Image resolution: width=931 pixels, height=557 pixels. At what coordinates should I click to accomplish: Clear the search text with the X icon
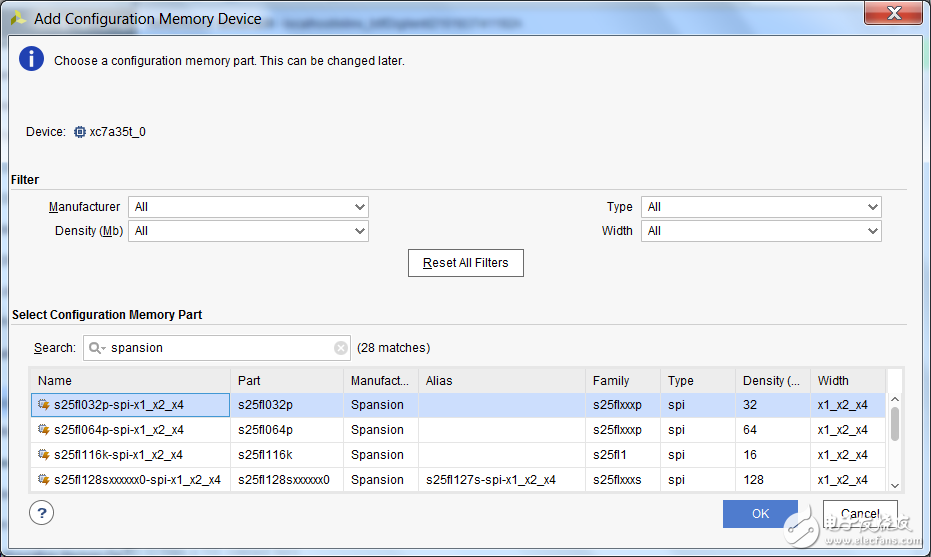pyautogui.click(x=341, y=348)
